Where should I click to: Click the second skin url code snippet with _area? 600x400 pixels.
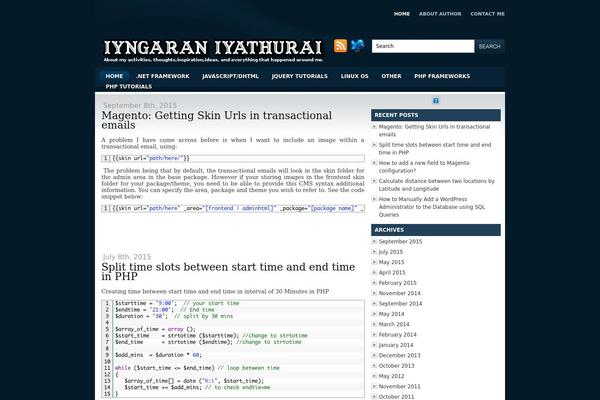233,208
